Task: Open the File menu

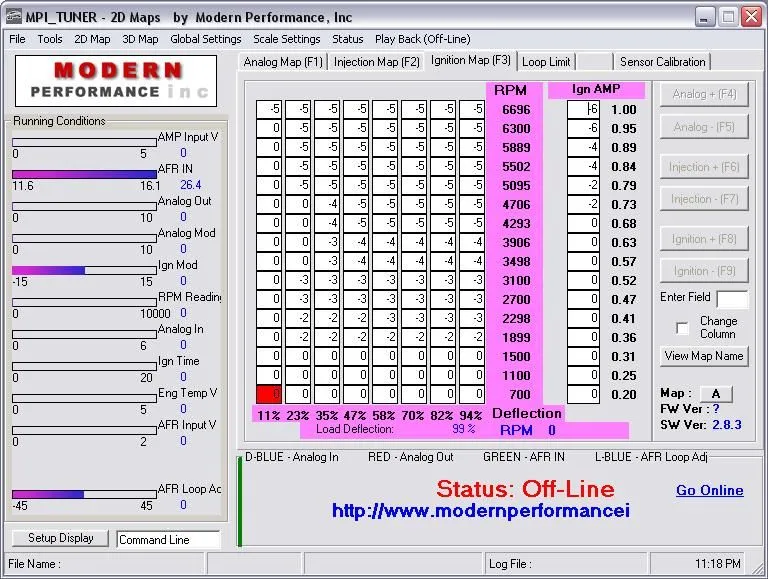Action: (17, 39)
